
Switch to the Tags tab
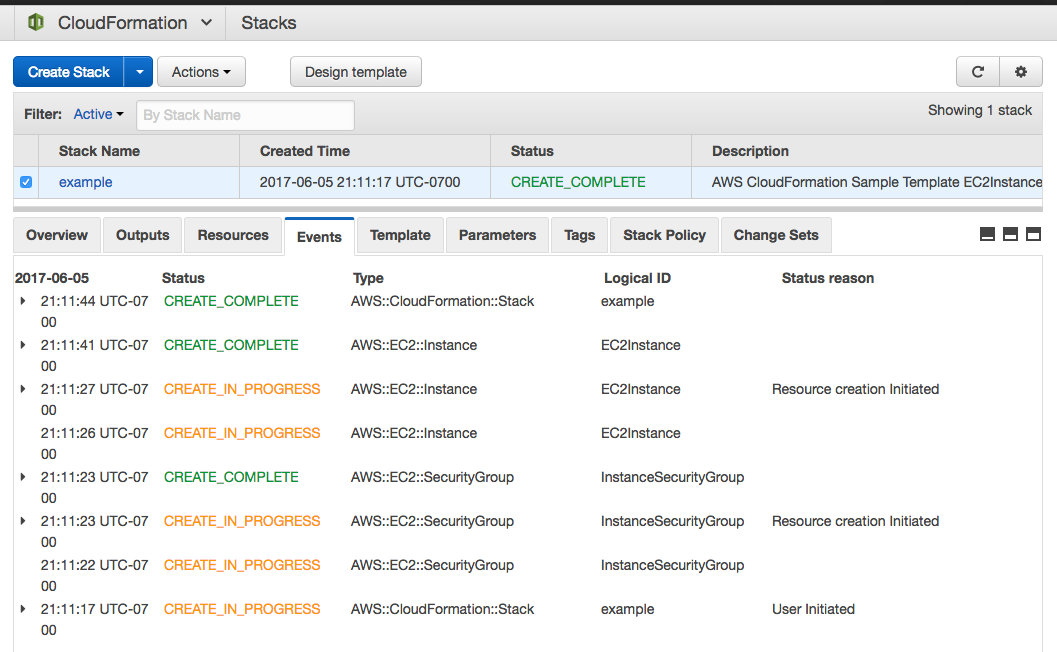coord(580,235)
